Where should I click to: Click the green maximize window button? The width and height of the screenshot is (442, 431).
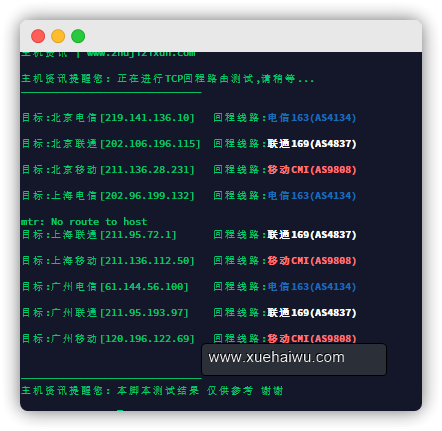point(78,36)
